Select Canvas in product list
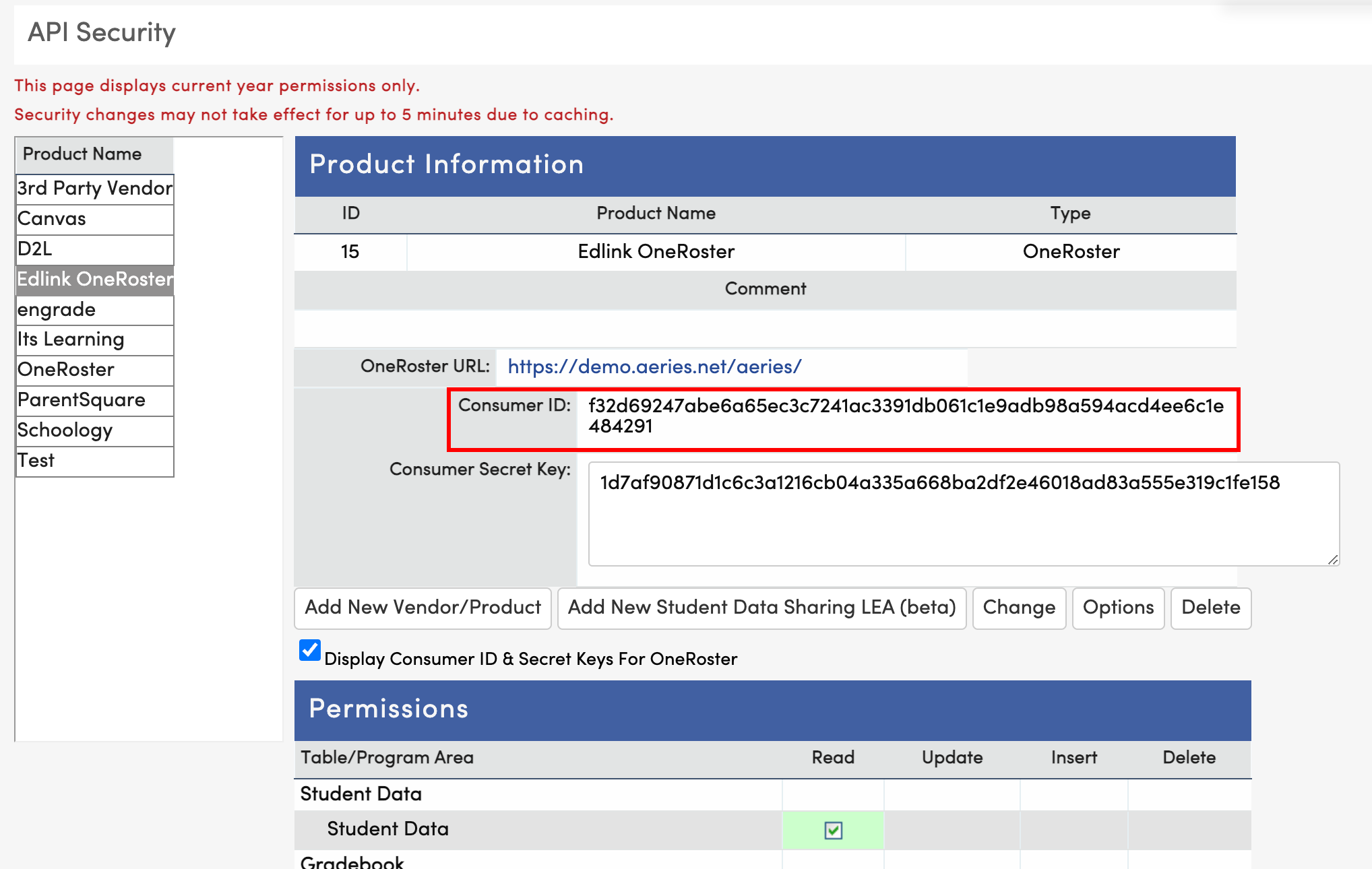Screen dimensions: 1372x869 95,219
